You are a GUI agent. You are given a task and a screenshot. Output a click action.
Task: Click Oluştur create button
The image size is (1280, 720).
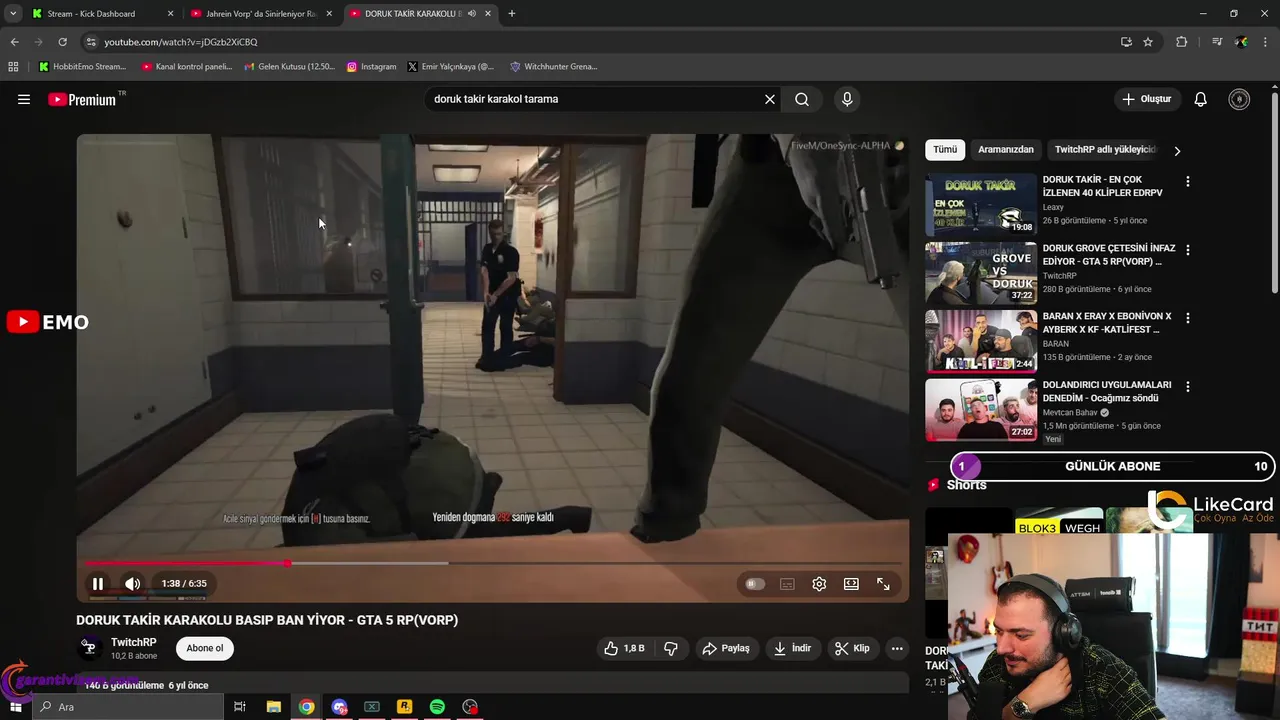1146,99
